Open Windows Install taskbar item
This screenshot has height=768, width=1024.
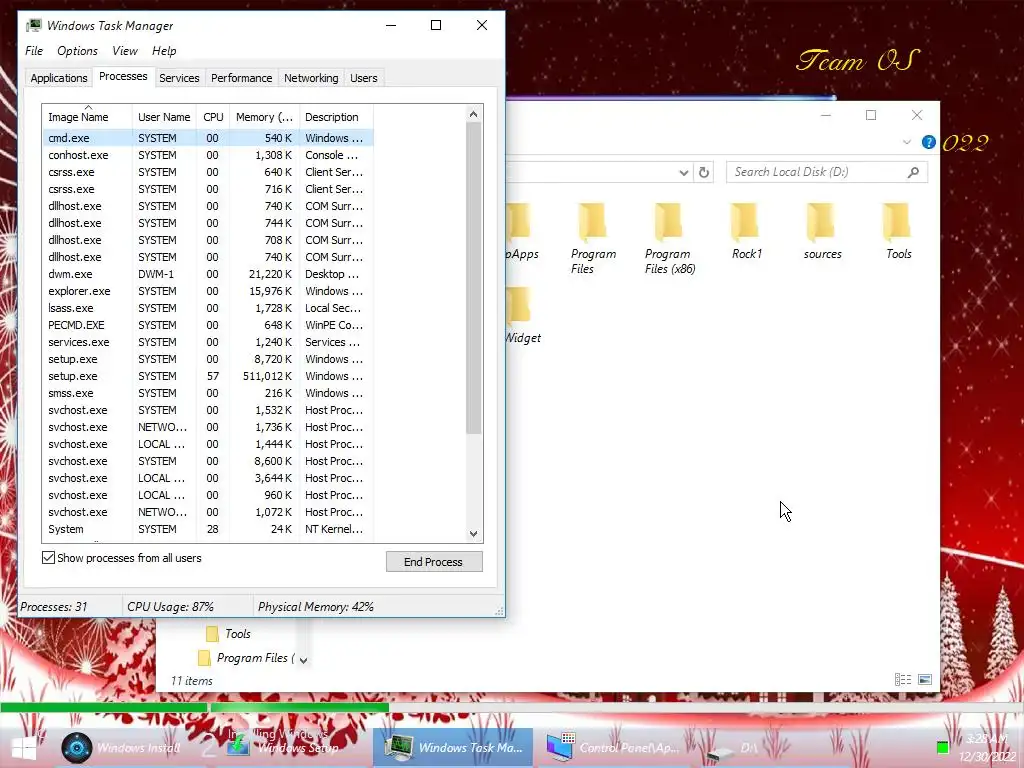coord(121,748)
